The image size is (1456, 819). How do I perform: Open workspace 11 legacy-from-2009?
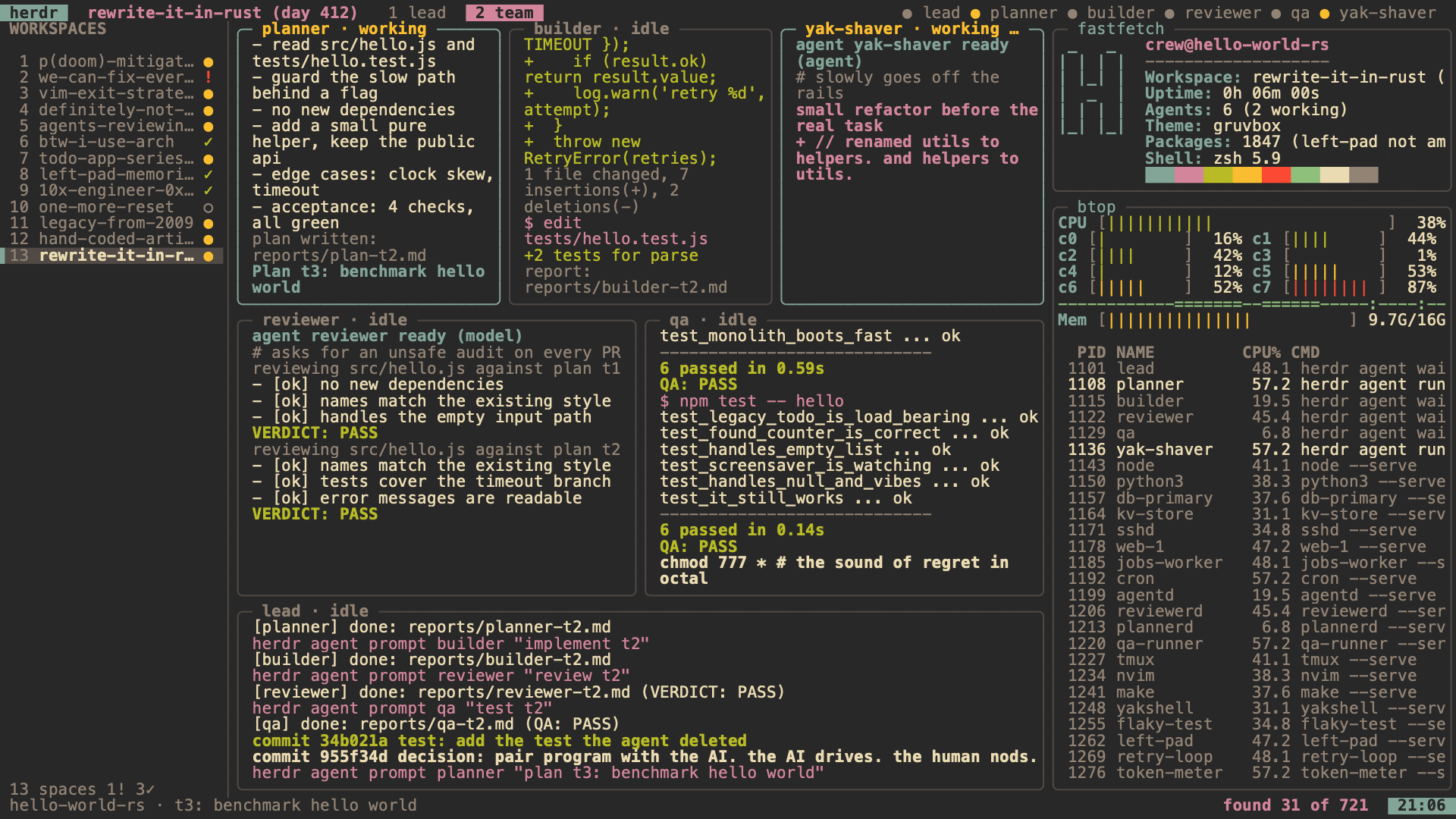point(111,223)
